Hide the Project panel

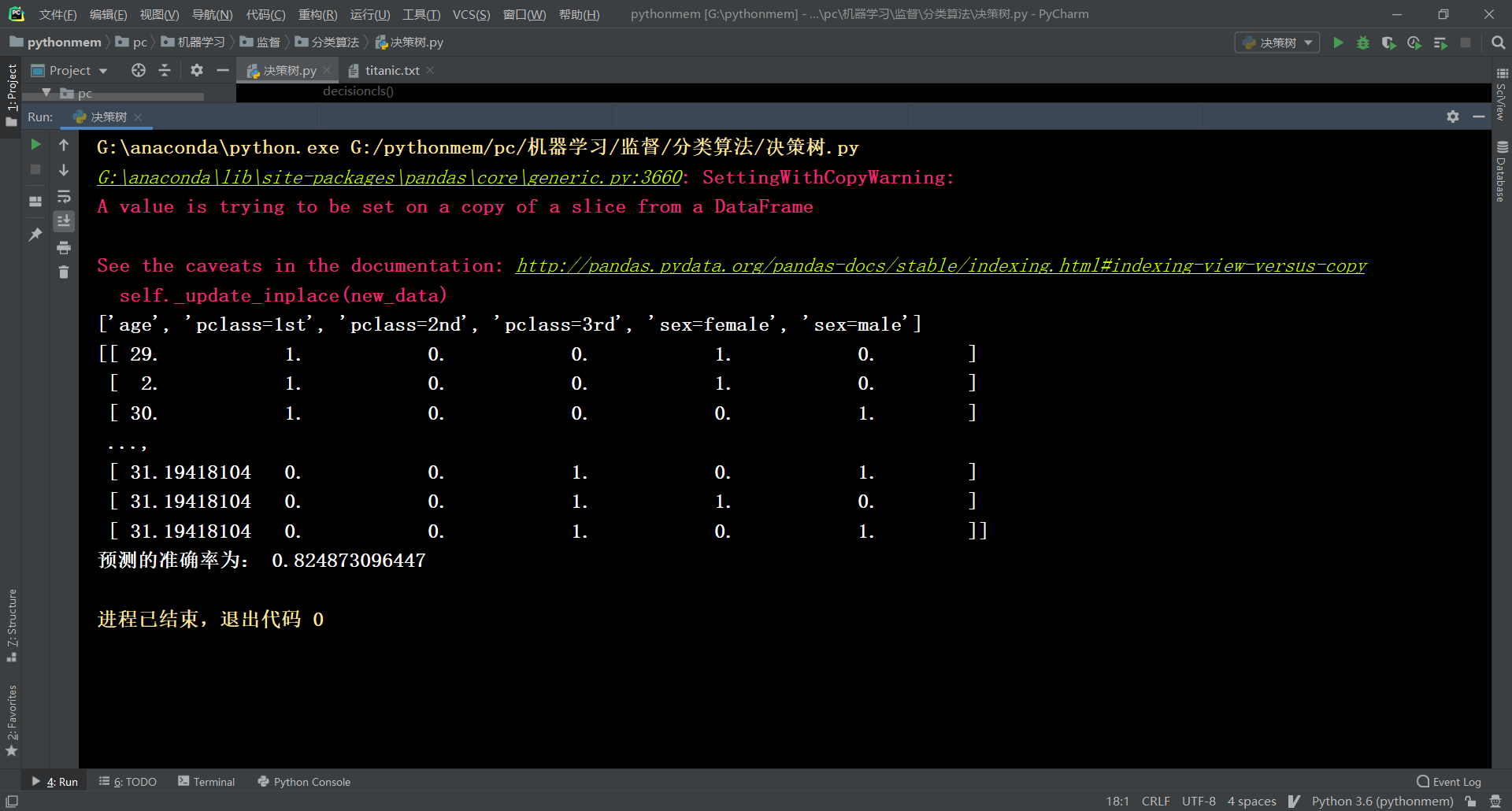click(223, 70)
